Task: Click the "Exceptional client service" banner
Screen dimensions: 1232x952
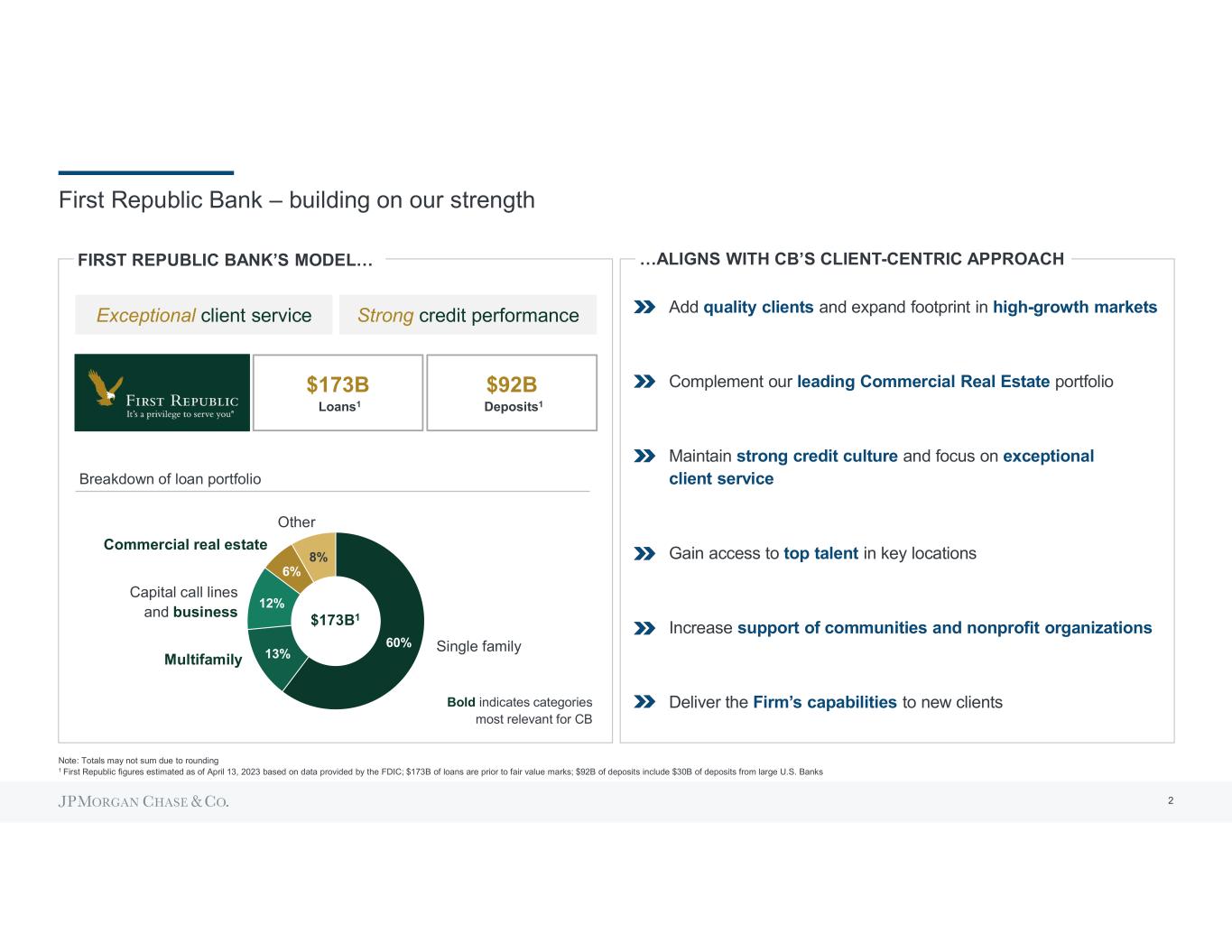Action: 204,315
